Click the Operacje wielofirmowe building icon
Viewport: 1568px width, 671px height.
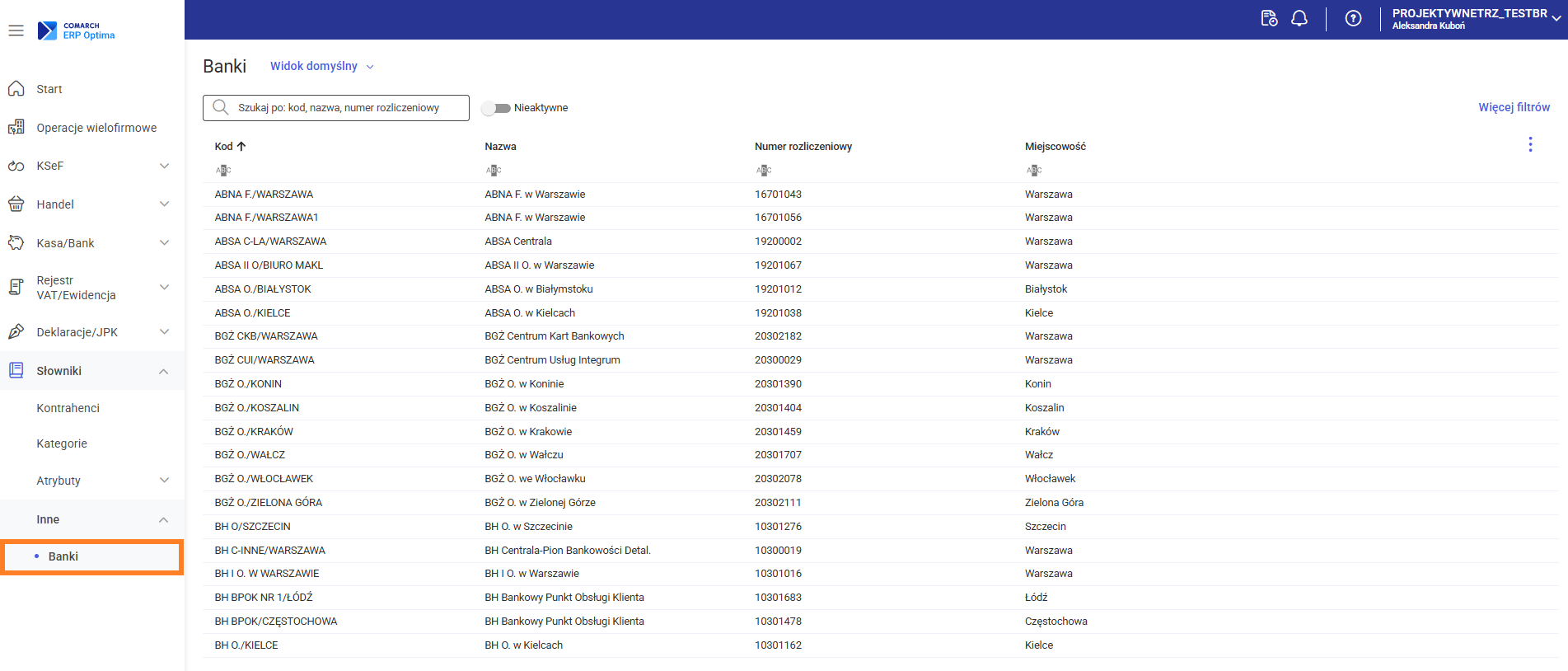[x=16, y=127]
